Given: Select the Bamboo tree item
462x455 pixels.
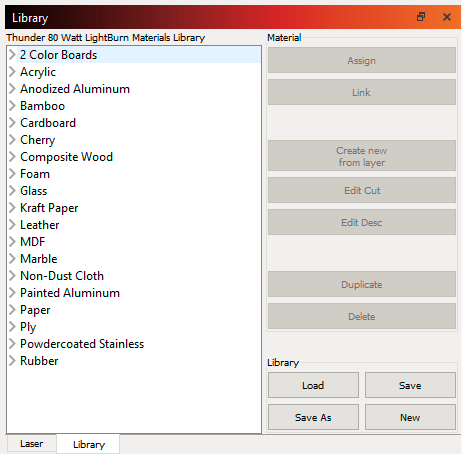Looking at the screenshot, I should tap(42, 106).
